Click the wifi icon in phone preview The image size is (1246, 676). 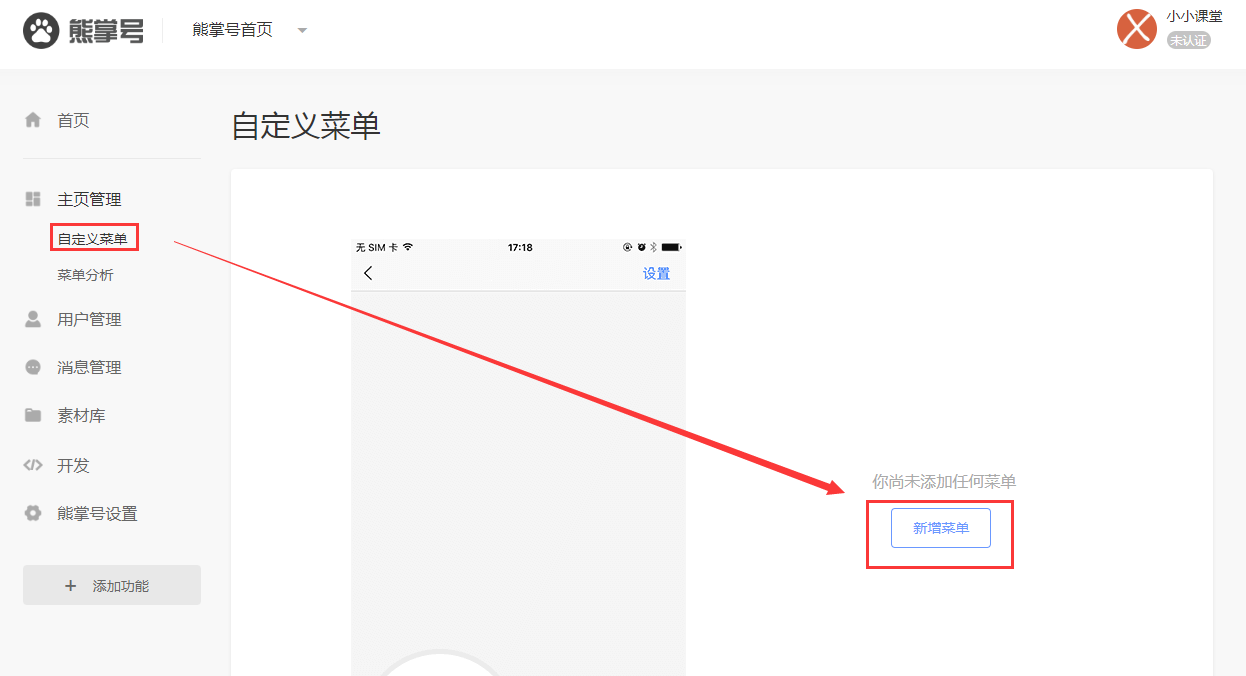click(408, 247)
